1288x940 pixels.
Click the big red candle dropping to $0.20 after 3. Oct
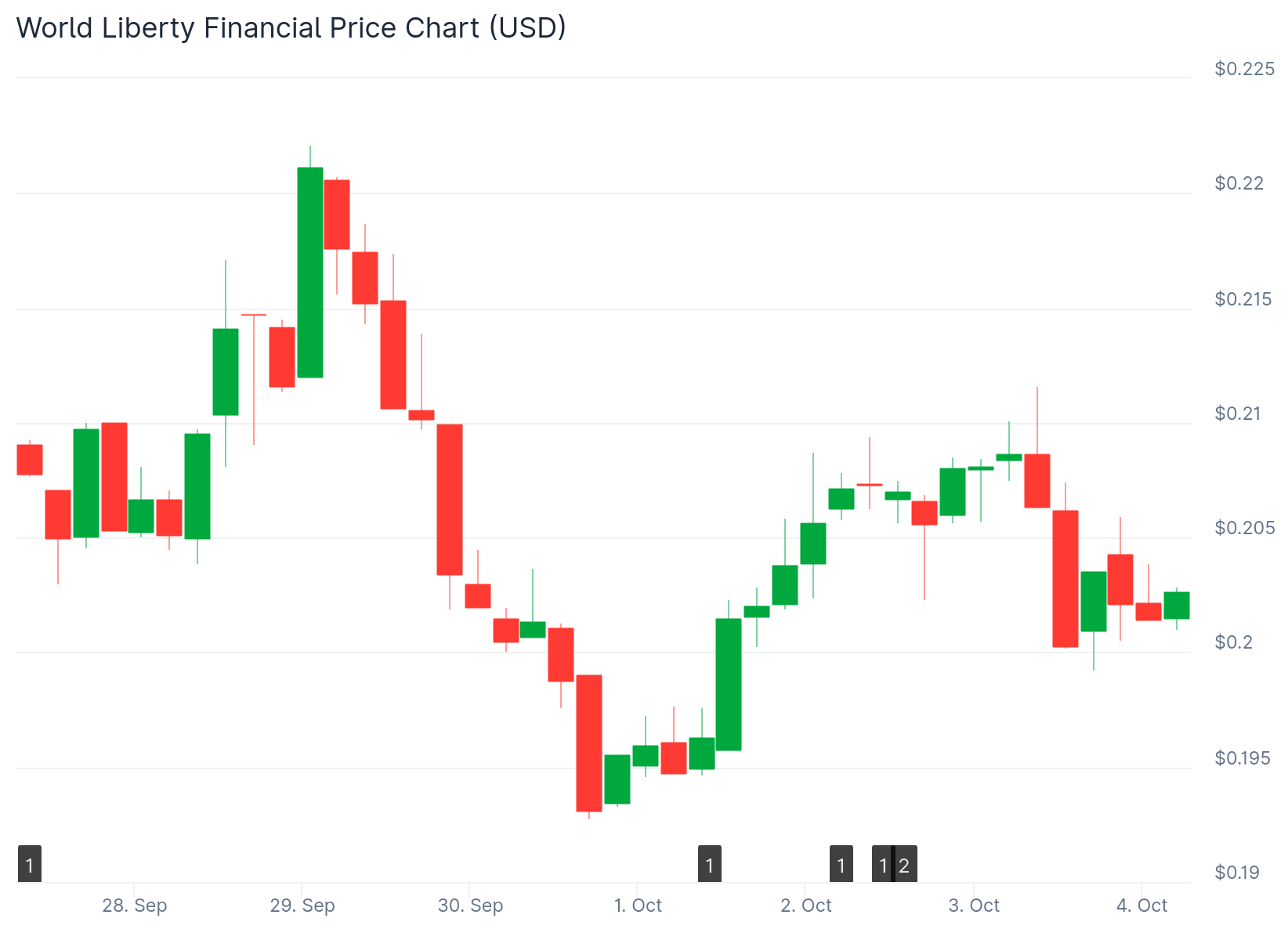[1065, 578]
